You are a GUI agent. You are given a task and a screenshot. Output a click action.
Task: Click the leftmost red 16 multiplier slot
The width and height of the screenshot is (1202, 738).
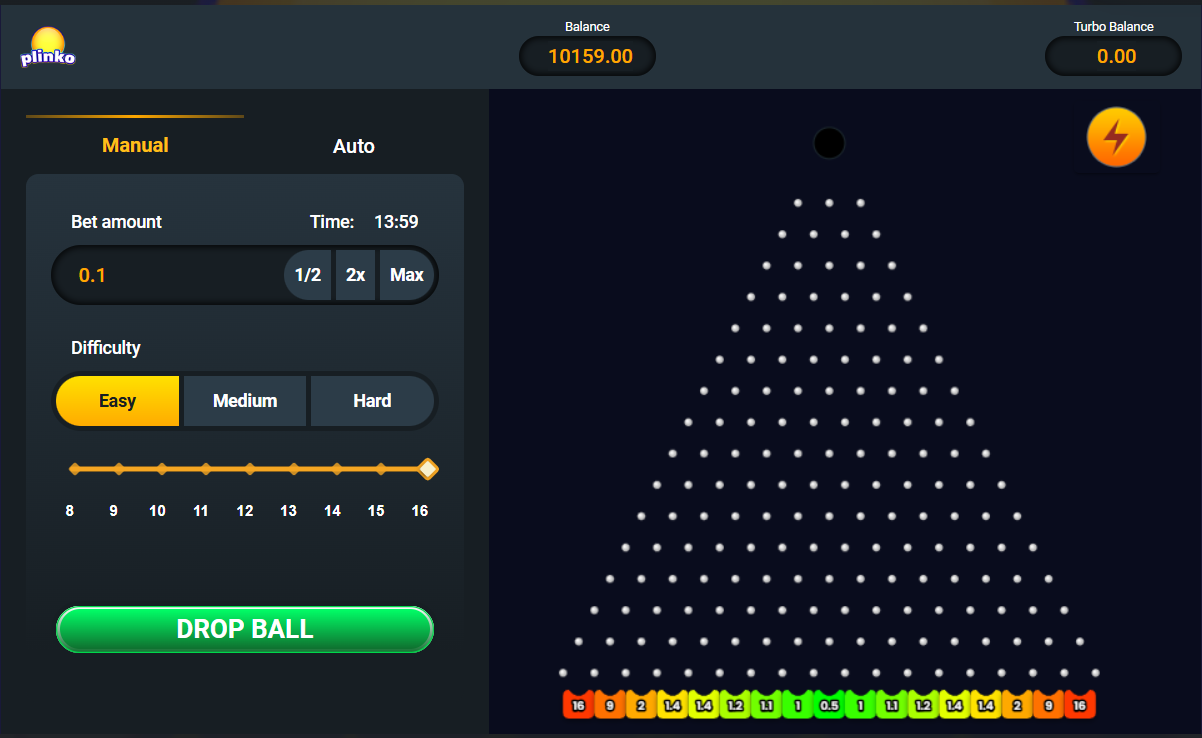pos(578,705)
